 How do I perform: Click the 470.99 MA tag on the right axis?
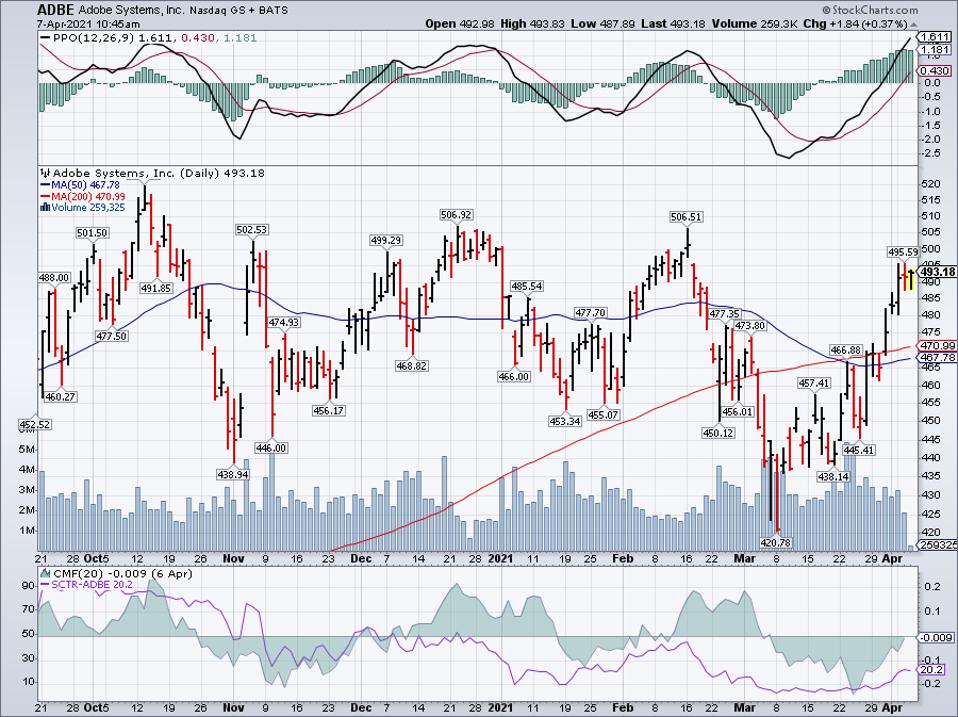click(938, 346)
